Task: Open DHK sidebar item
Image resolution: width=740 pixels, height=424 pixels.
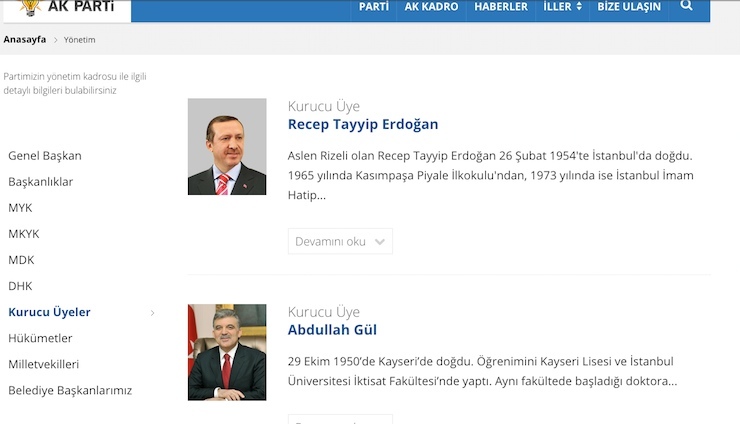Action: 20,286
